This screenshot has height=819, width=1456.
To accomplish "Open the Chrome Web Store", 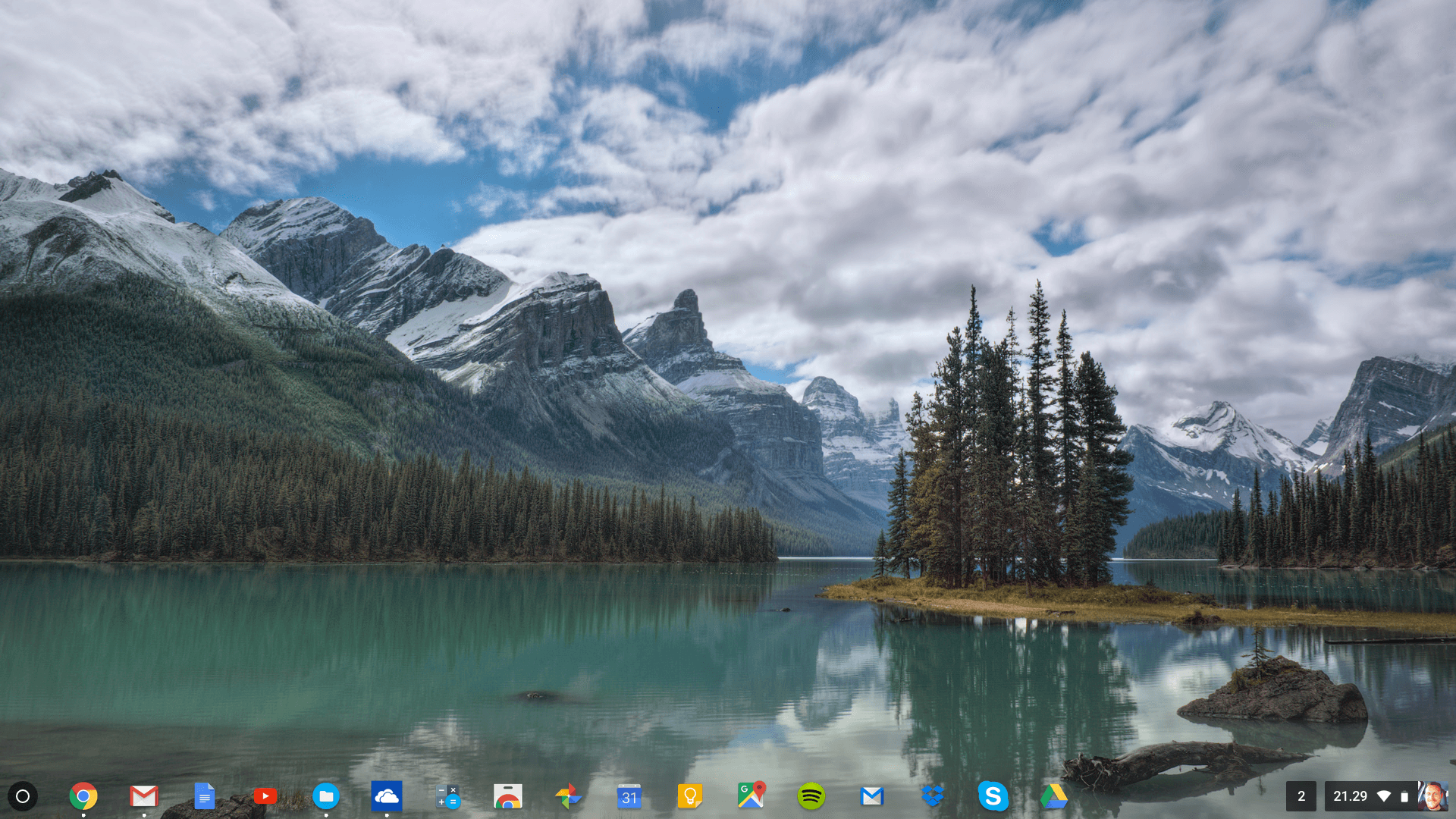I will tap(508, 796).
